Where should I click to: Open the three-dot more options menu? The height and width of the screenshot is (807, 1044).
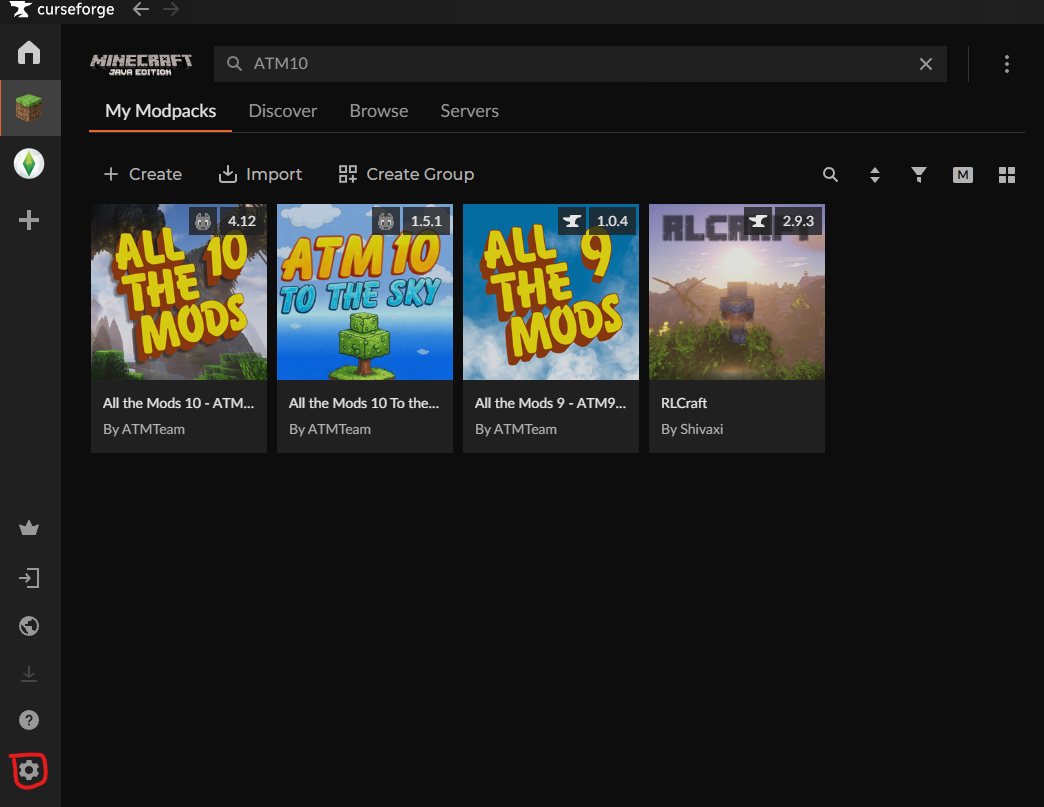click(1006, 64)
